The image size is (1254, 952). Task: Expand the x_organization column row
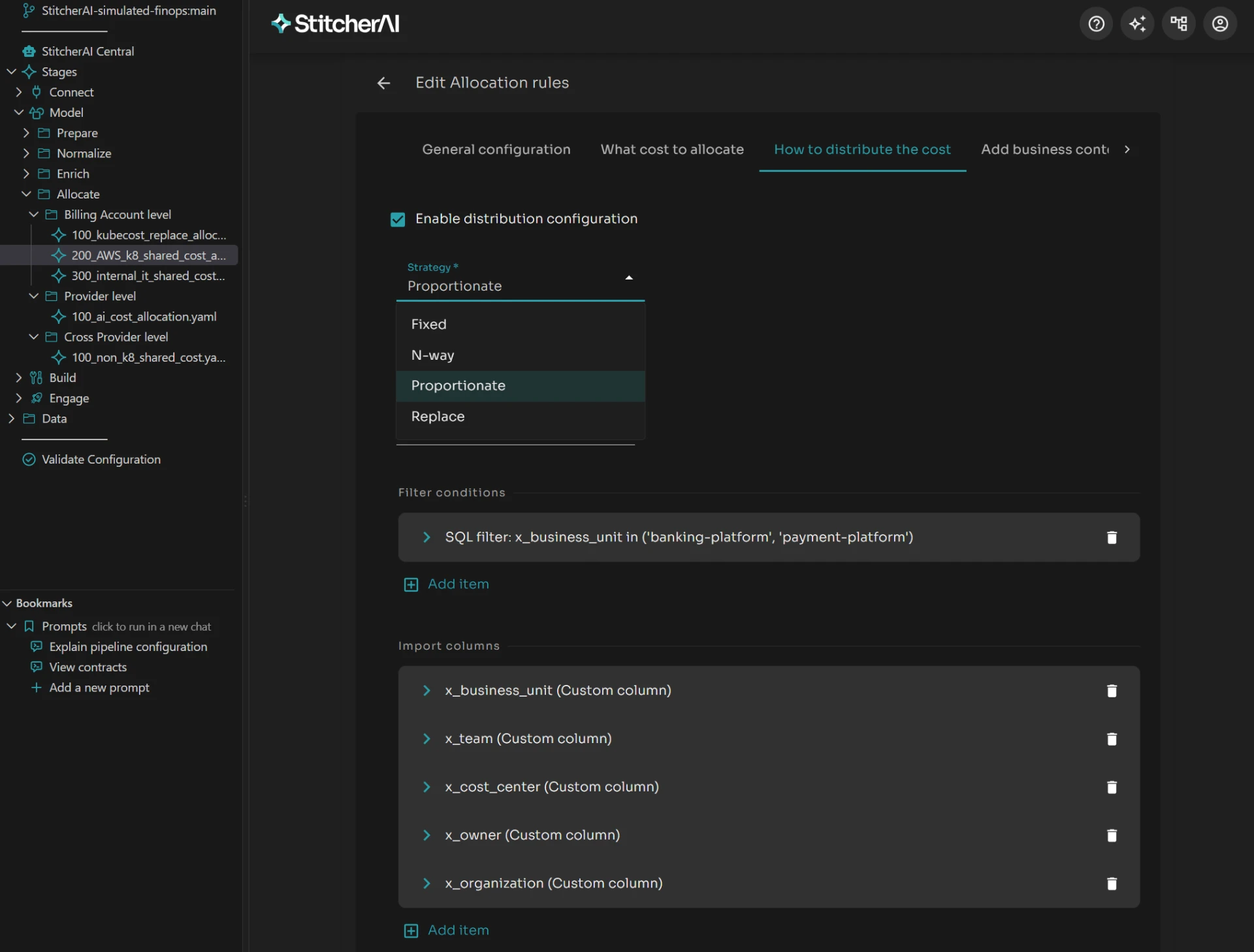pyautogui.click(x=426, y=883)
